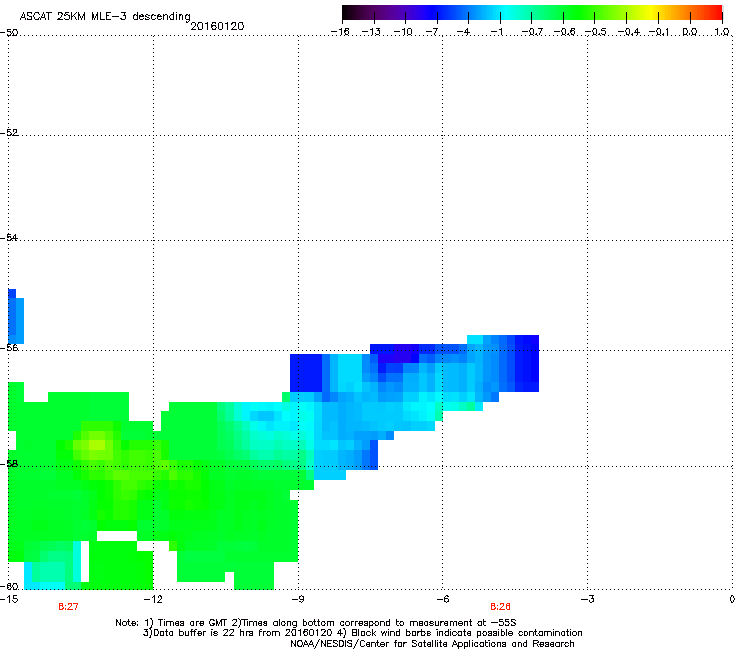Click the '-13' label on the color scale
740x650 pixels.
371,32
